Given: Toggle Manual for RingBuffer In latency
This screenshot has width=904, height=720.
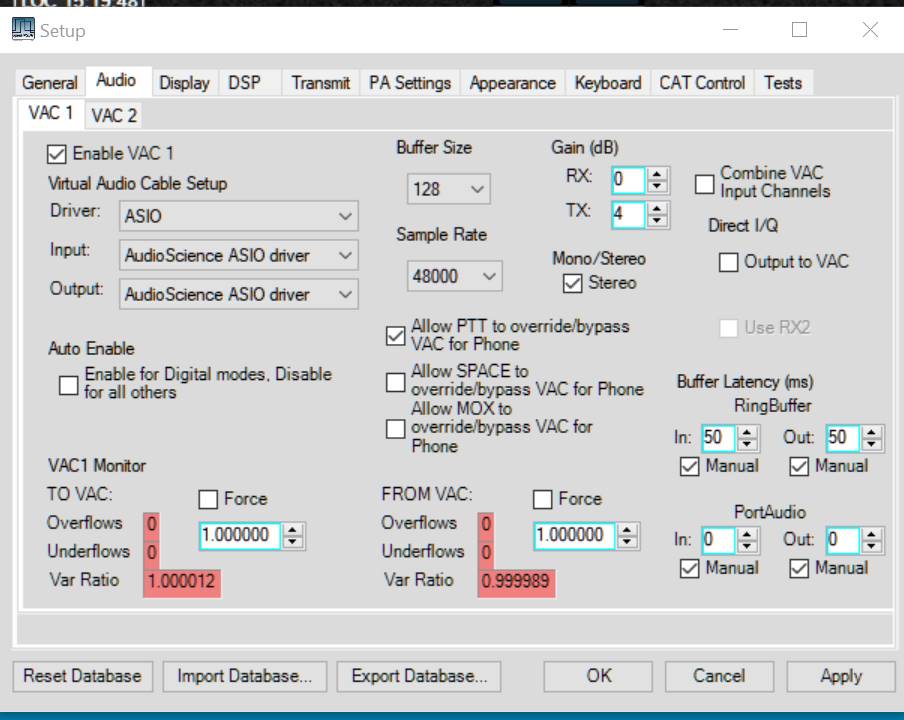Looking at the screenshot, I should (693, 466).
